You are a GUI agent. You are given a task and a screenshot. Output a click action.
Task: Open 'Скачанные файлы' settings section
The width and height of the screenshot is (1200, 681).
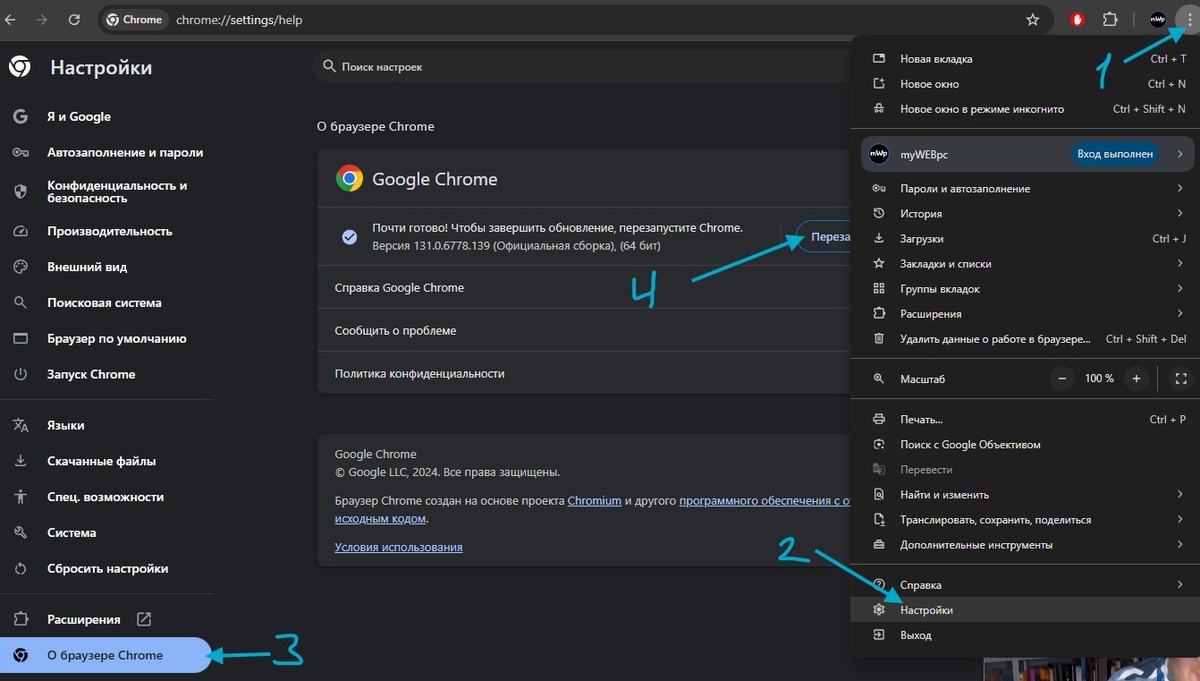pyautogui.click(x=106, y=462)
